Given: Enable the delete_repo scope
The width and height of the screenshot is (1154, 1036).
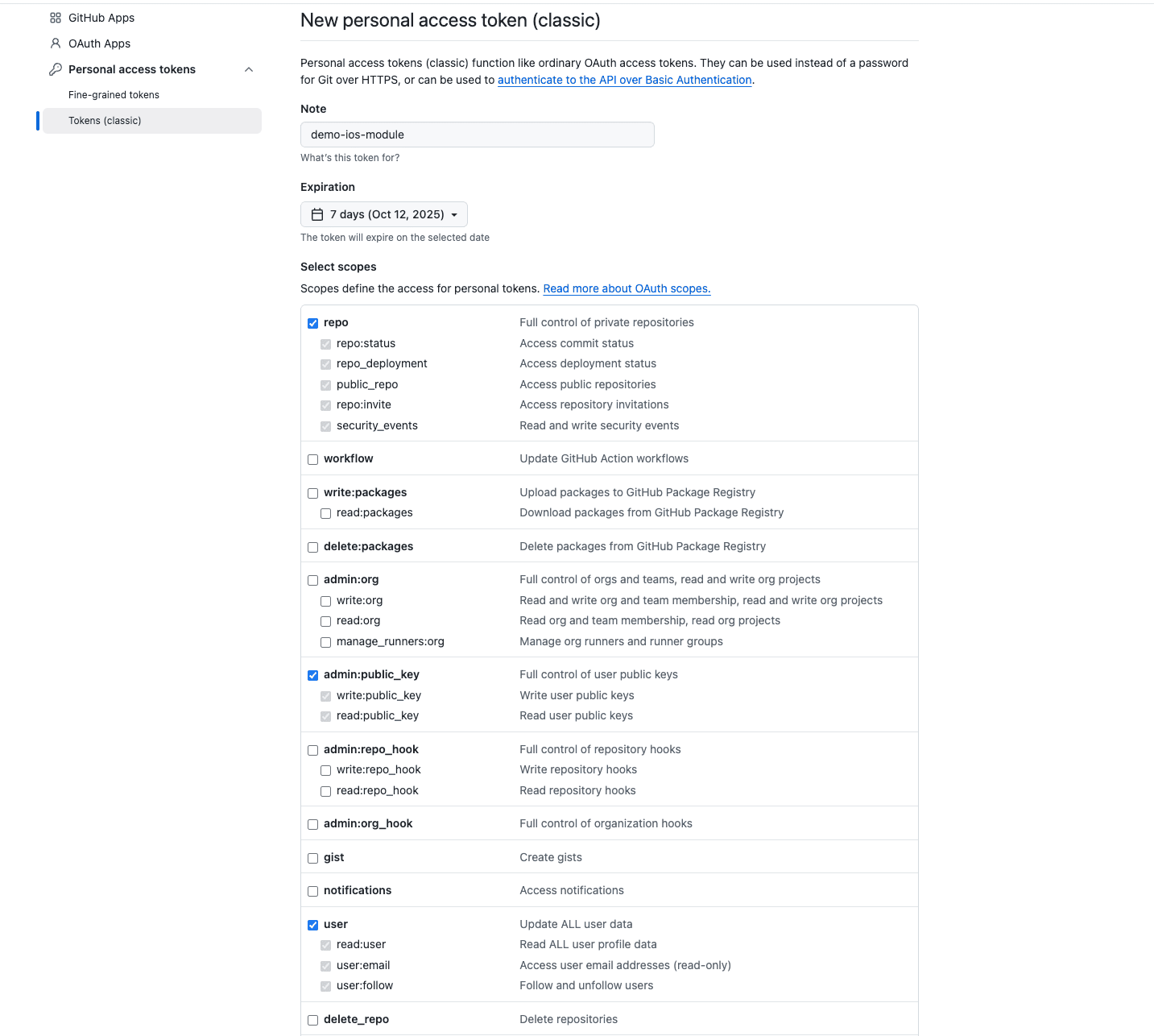Looking at the screenshot, I should pos(312,1020).
